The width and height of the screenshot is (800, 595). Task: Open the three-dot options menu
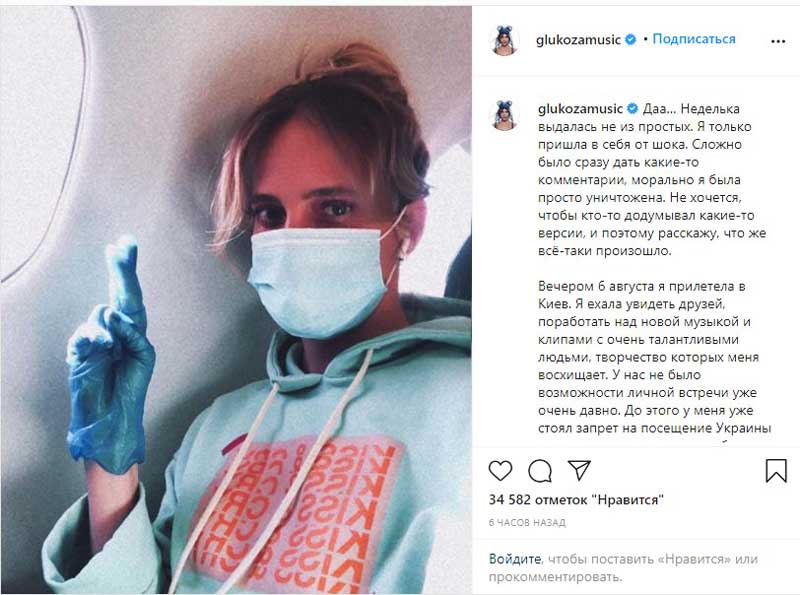(778, 41)
